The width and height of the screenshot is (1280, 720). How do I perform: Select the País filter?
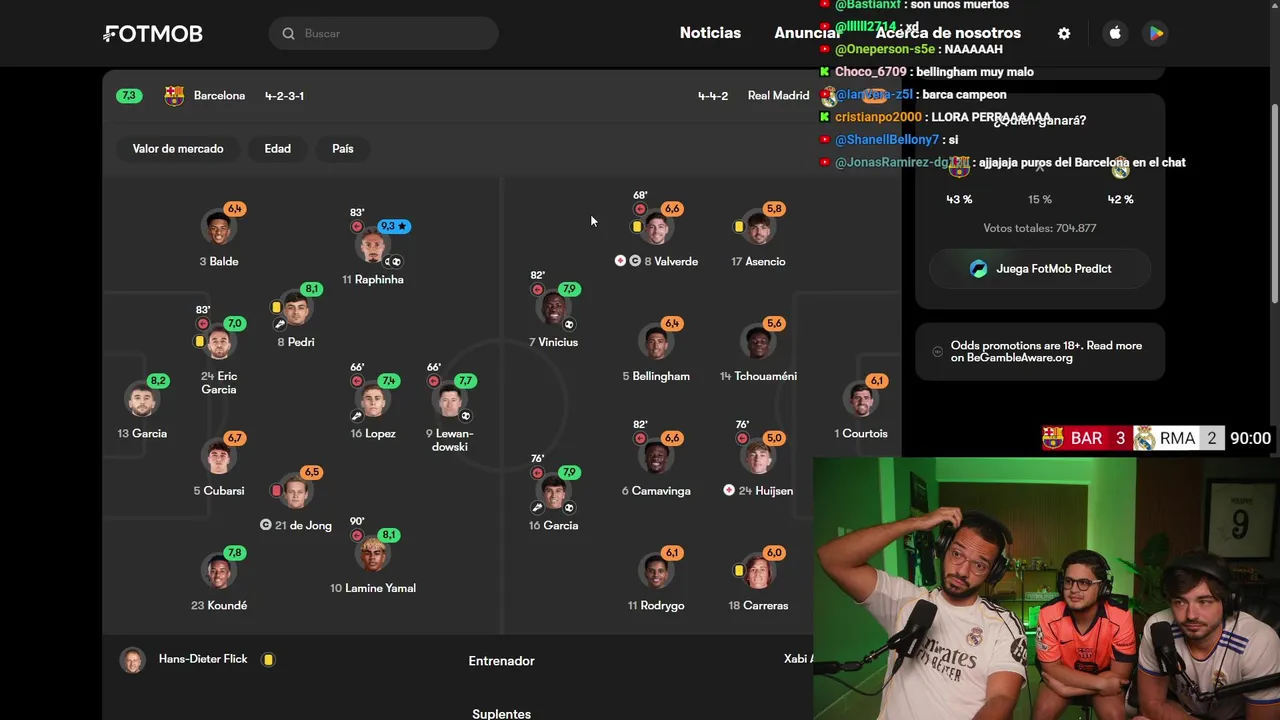tap(343, 149)
